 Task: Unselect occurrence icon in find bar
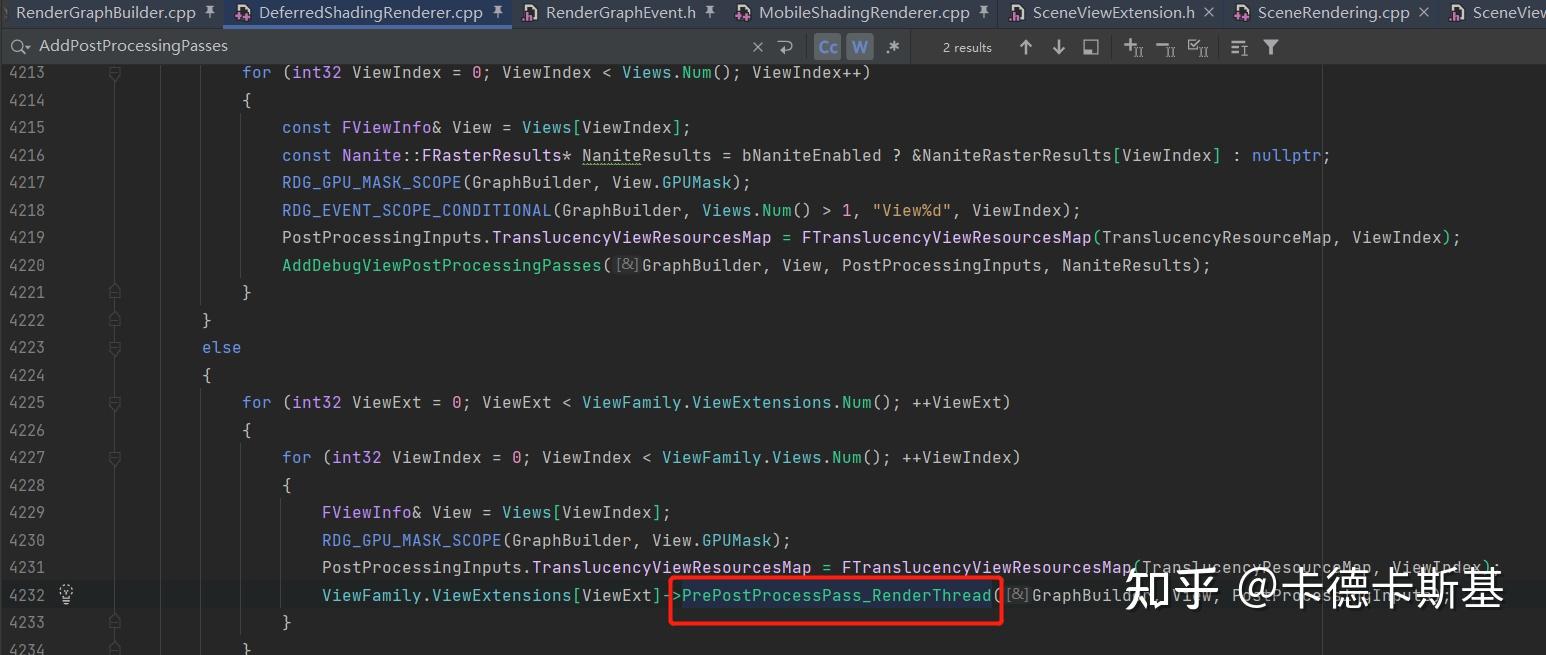1165,47
